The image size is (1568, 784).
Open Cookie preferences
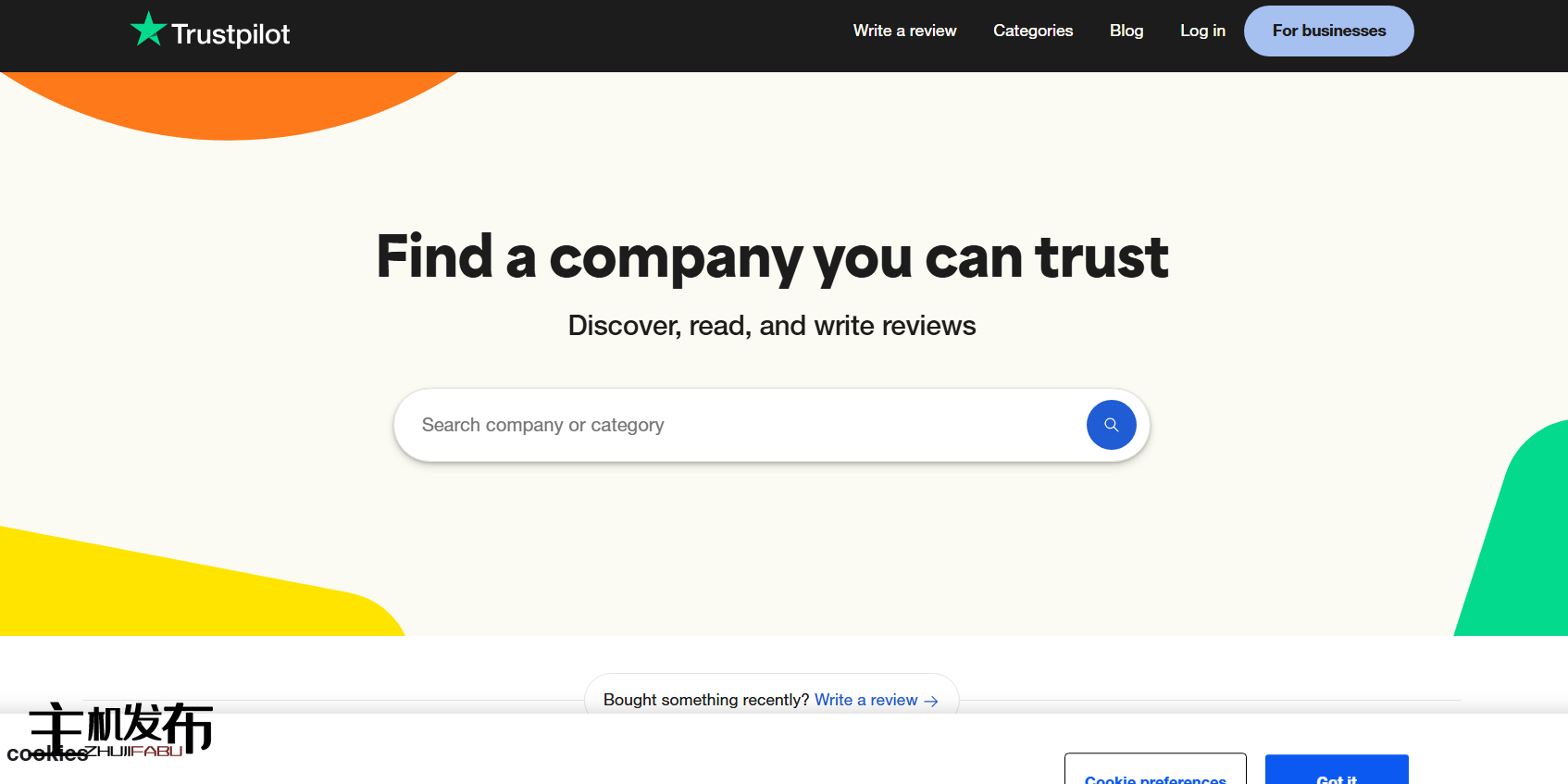1155,774
